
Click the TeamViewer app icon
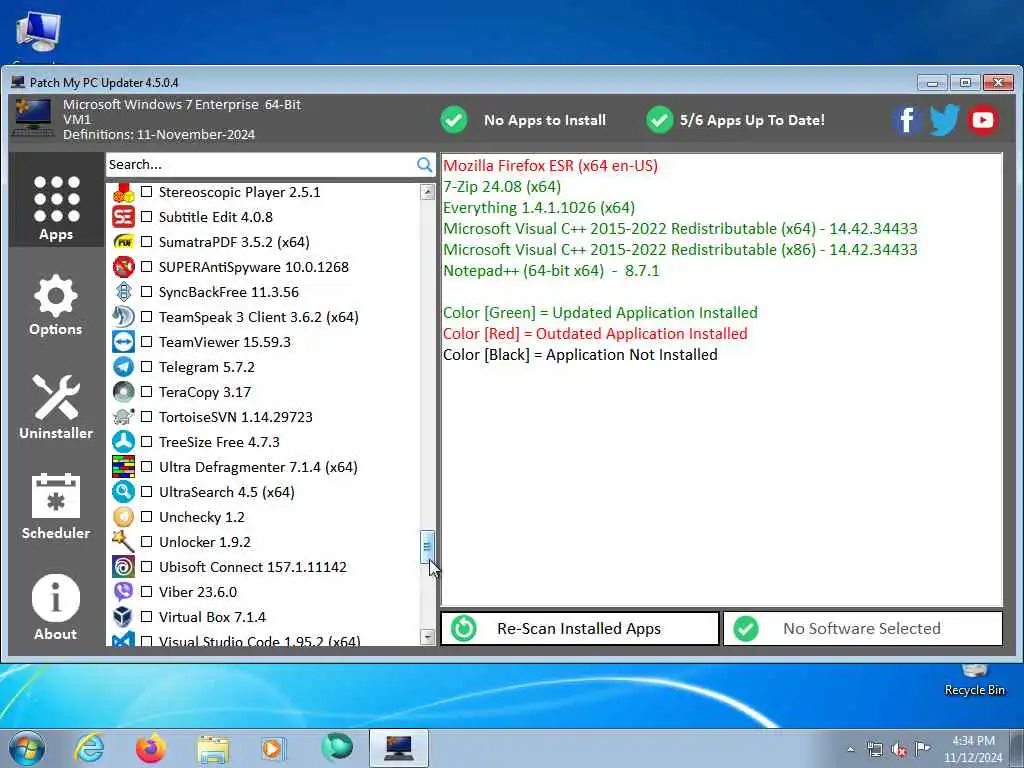click(123, 342)
